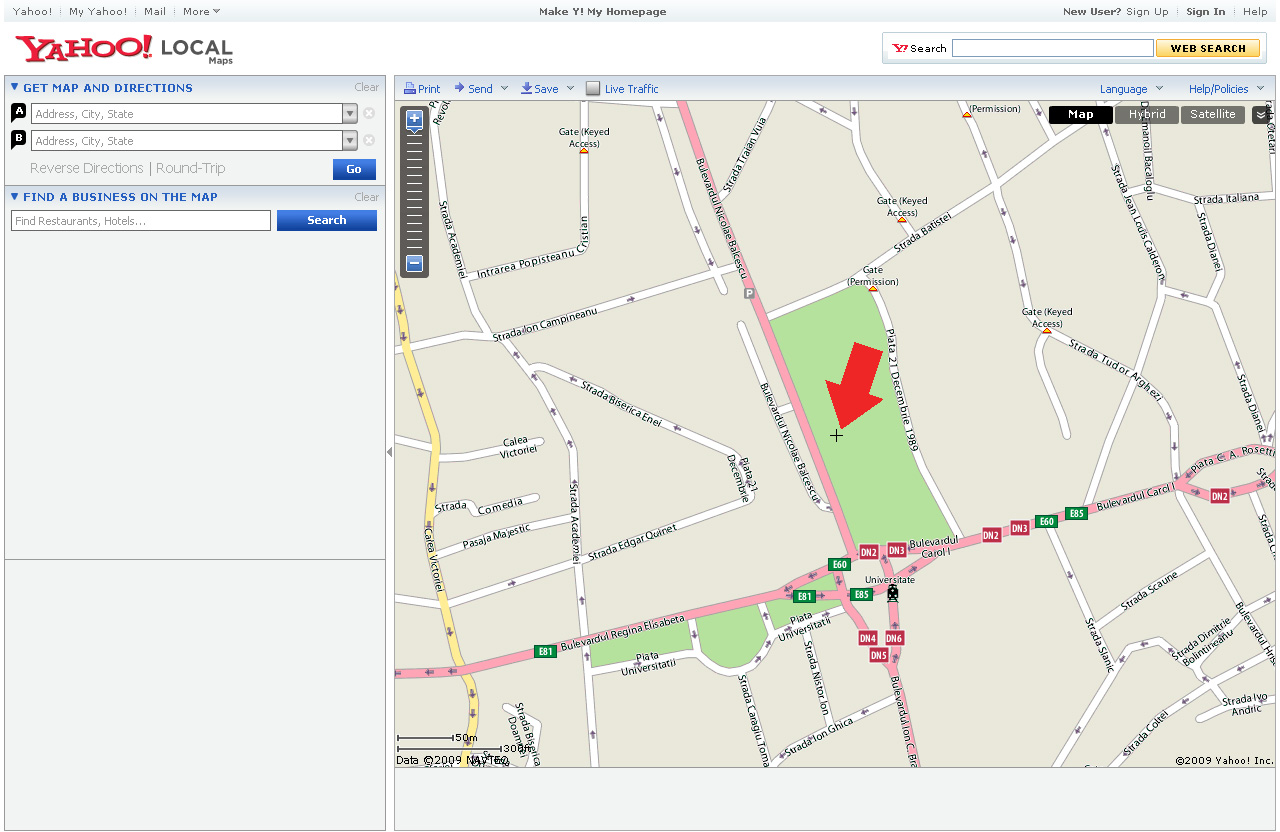Click the Strada Ion Campineanu label

(544, 324)
